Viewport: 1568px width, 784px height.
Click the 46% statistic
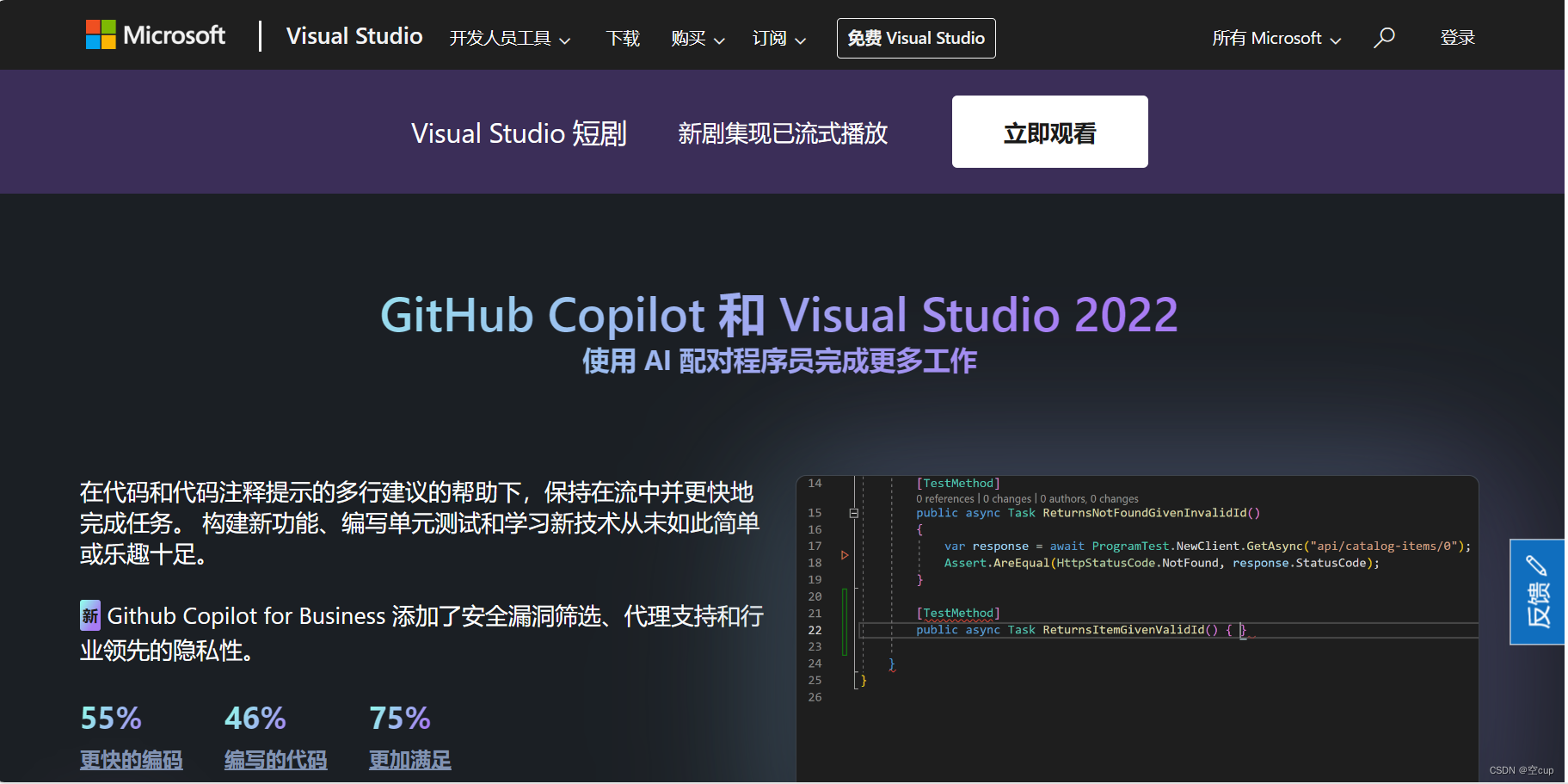[x=255, y=719]
